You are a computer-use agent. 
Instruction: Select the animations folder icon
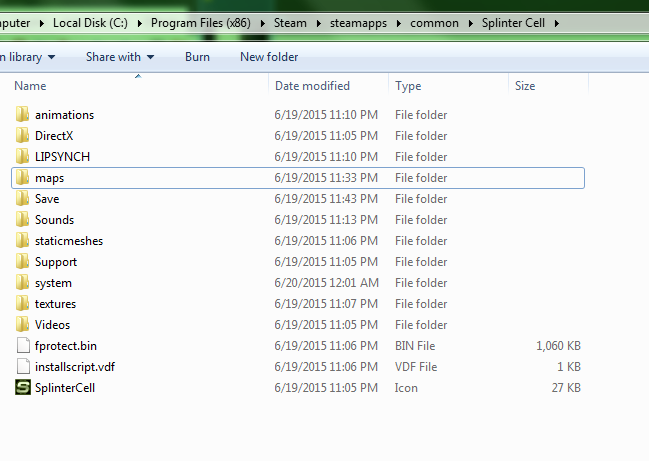click(22, 114)
